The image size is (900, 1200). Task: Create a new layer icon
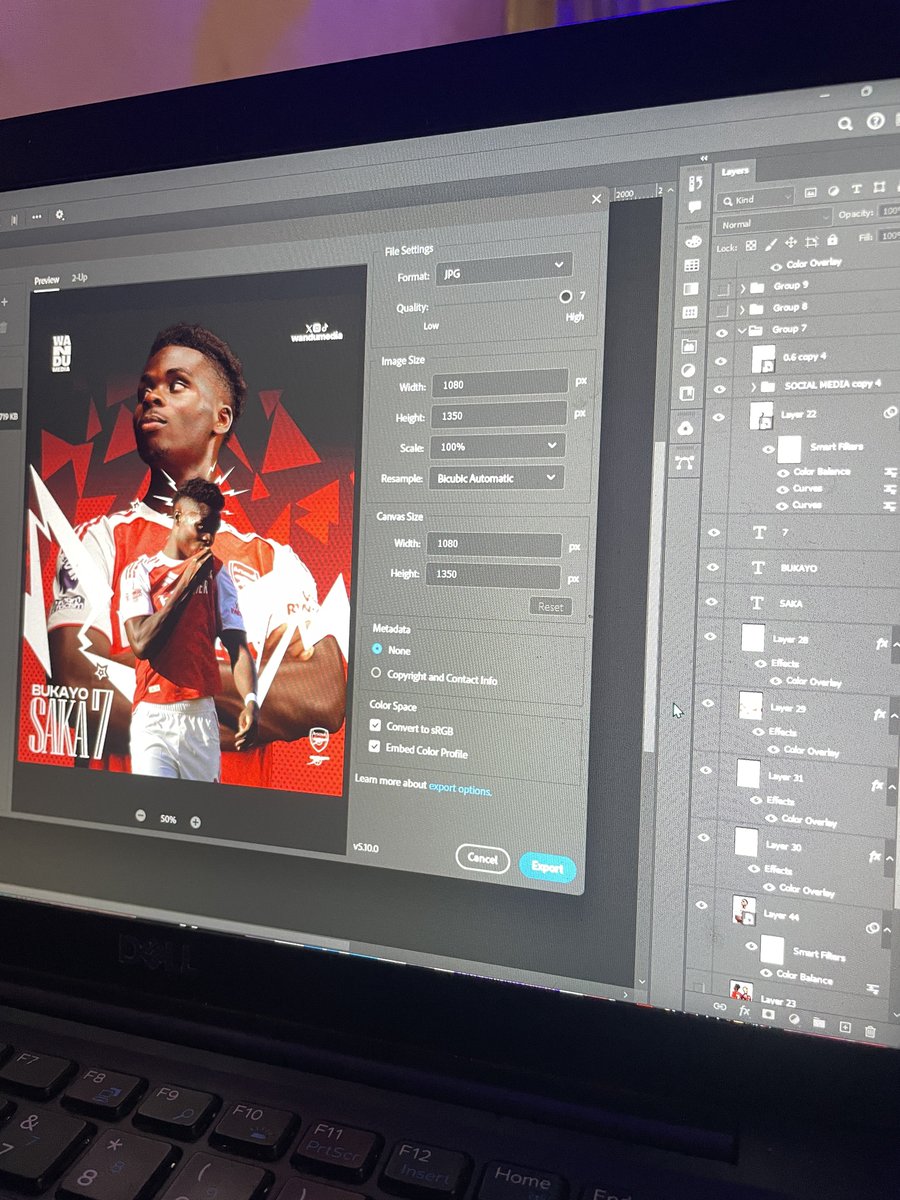tap(845, 1027)
